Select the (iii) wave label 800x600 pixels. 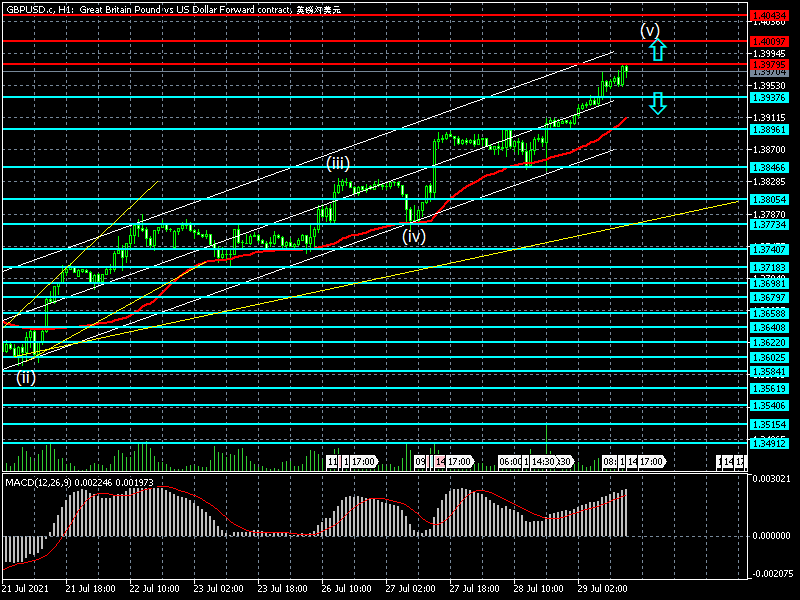click(337, 162)
